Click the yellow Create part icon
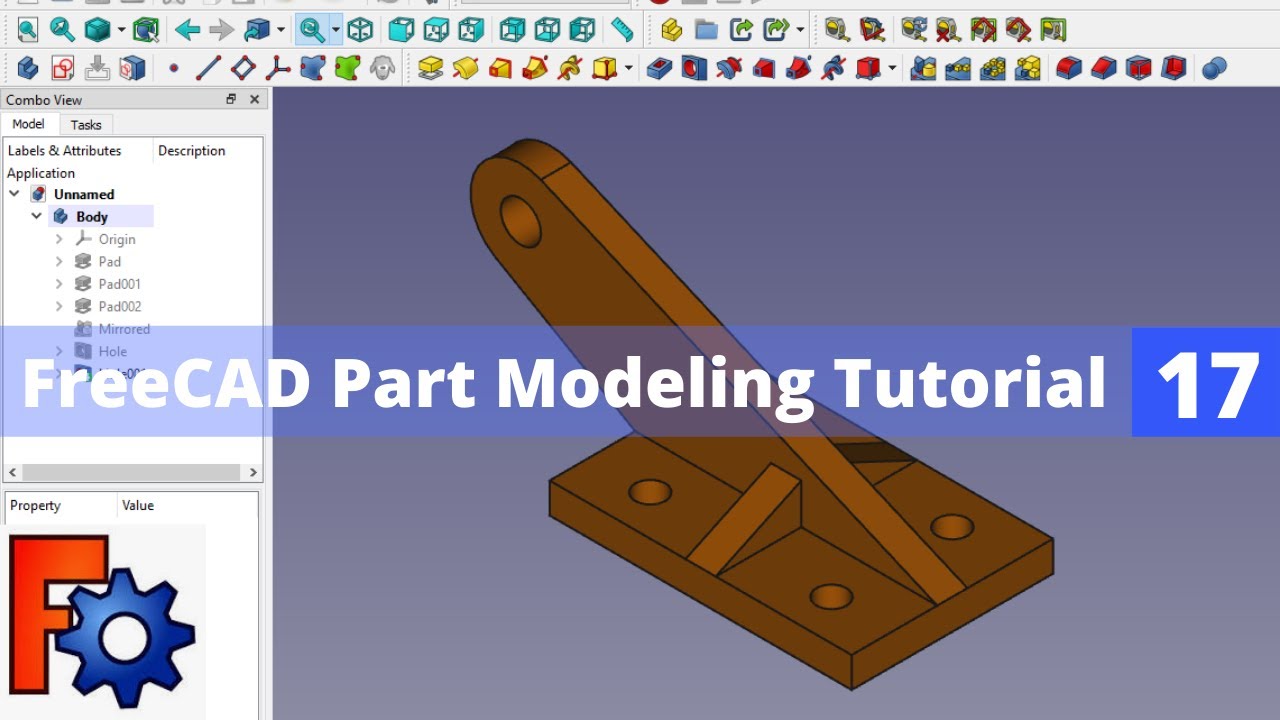1280x720 pixels. click(x=672, y=30)
